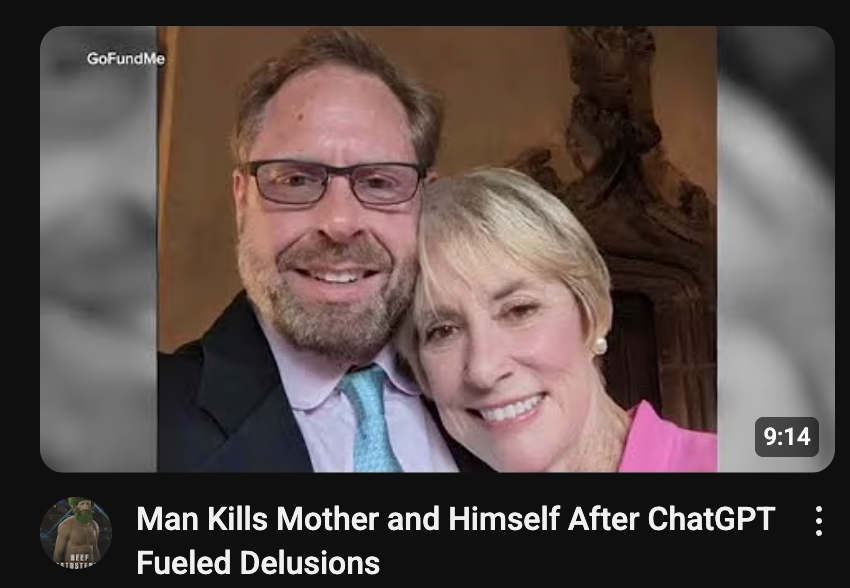
Task: Click the pearl earring in the thumbnail
Action: coord(599,346)
